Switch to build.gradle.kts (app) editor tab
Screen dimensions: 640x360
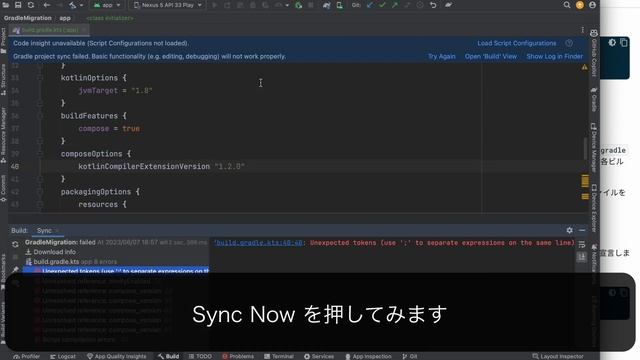click(49, 30)
